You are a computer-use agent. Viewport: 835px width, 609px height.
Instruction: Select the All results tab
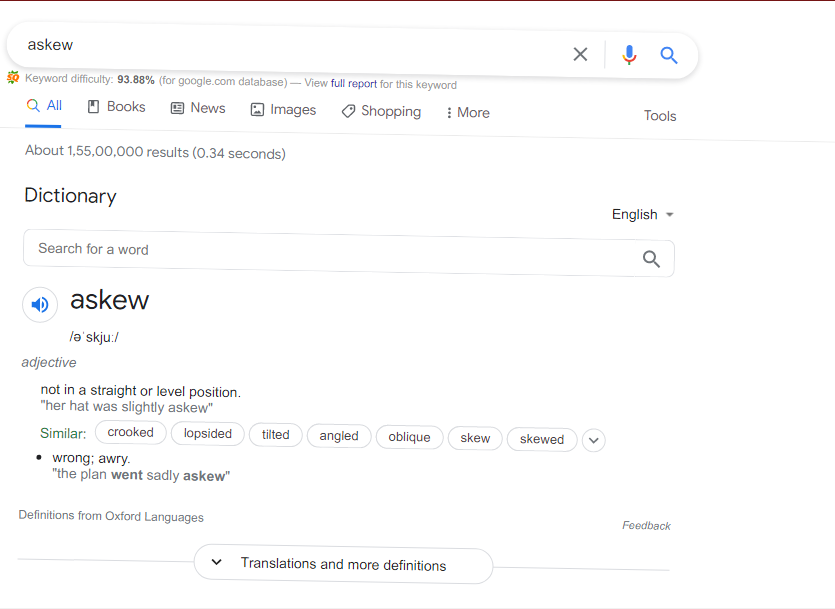pos(44,105)
